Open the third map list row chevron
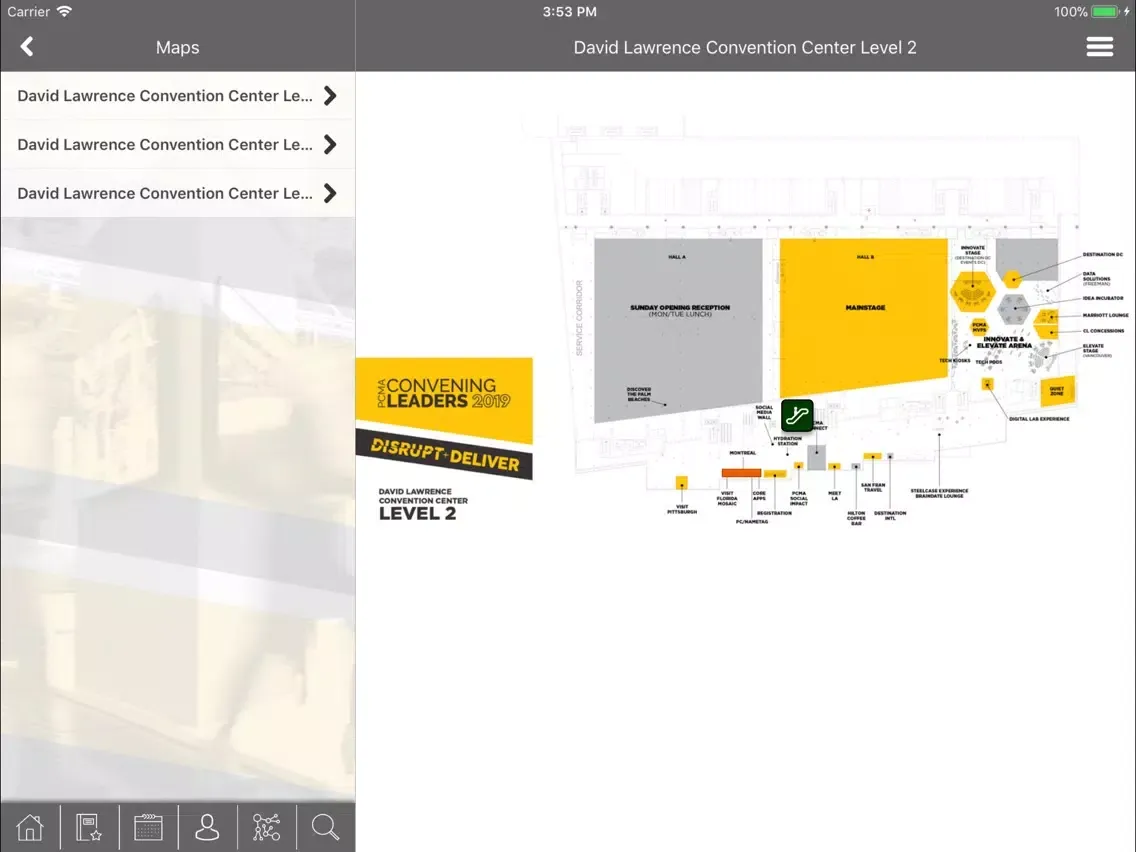 (330, 193)
